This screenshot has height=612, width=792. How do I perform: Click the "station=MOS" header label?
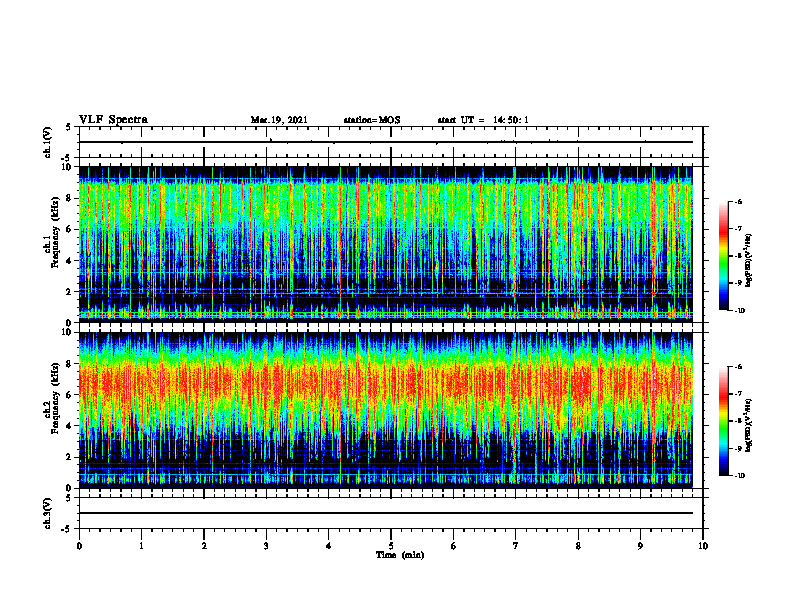(372, 120)
